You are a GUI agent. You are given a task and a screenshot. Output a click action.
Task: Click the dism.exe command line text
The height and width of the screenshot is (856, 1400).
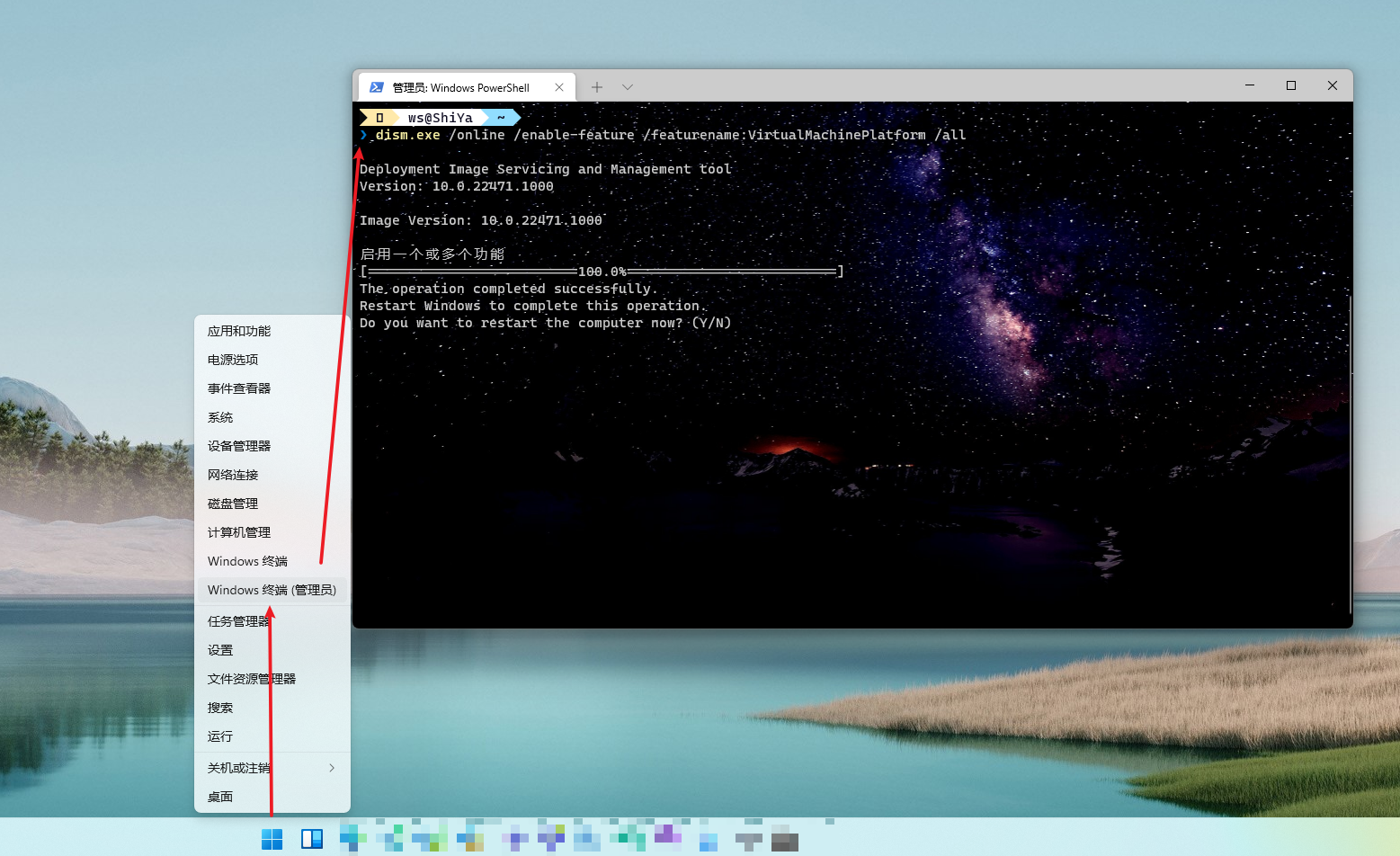coord(670,135)
